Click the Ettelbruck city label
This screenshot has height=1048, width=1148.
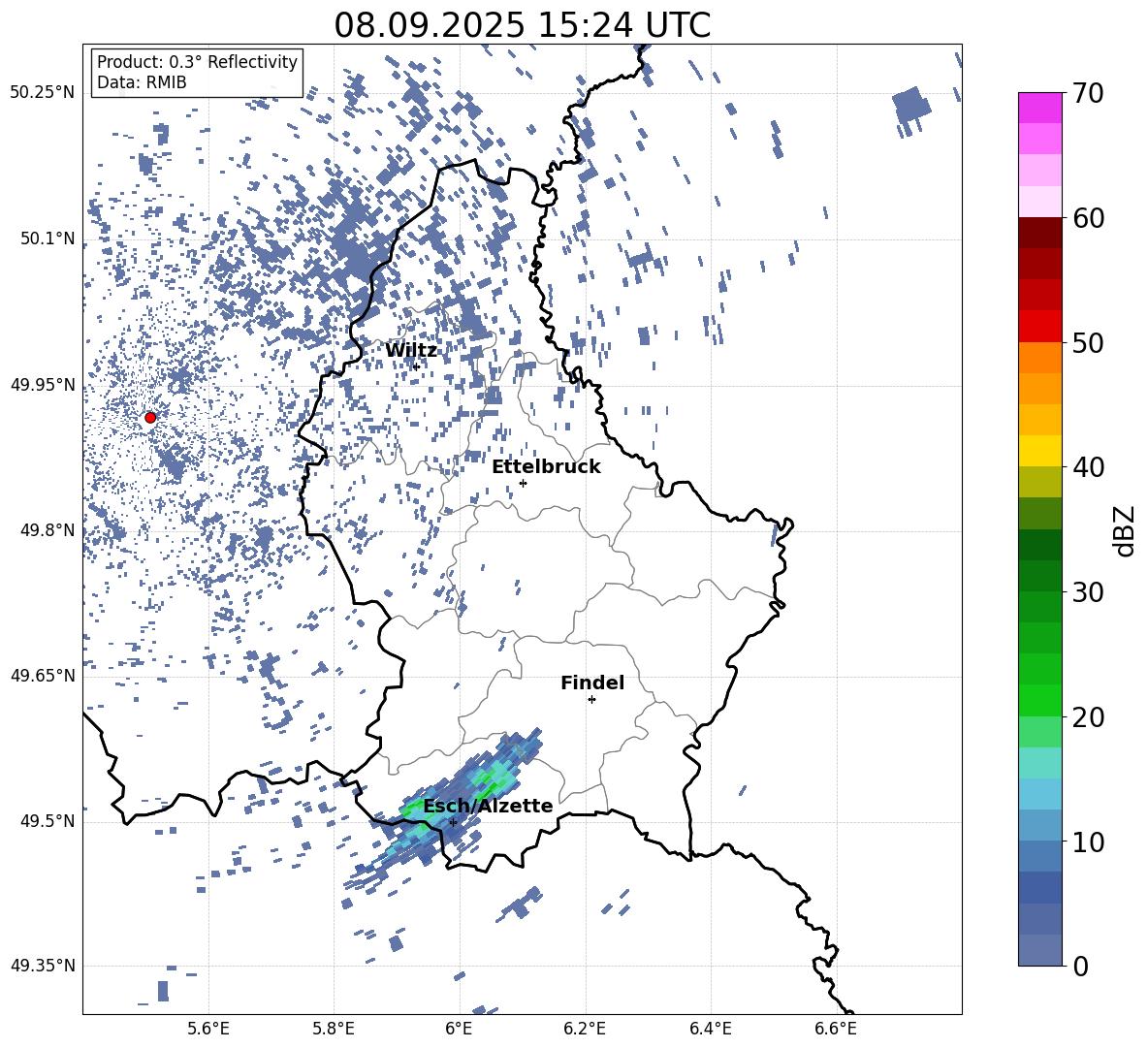pos(546,467)
